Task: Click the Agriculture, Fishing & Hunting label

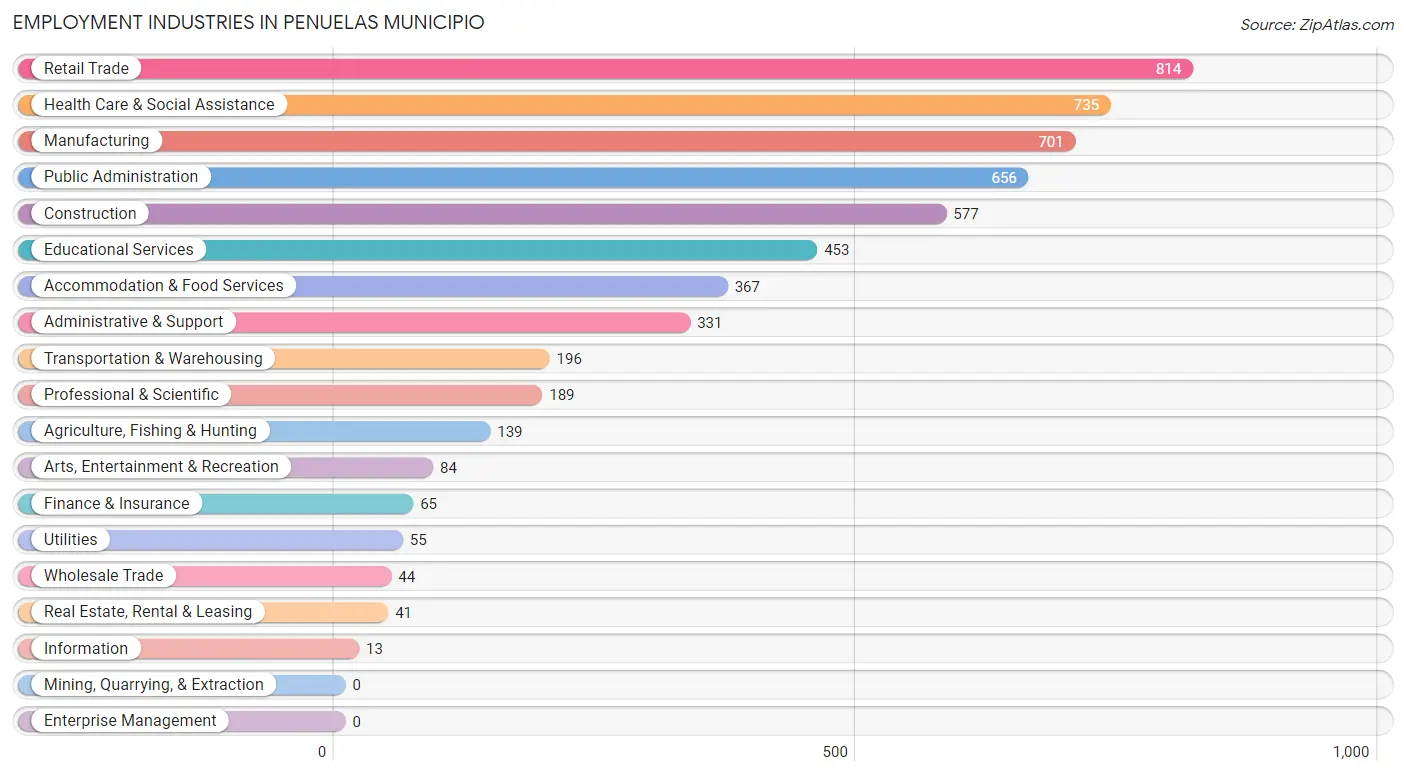Action: 150,431
